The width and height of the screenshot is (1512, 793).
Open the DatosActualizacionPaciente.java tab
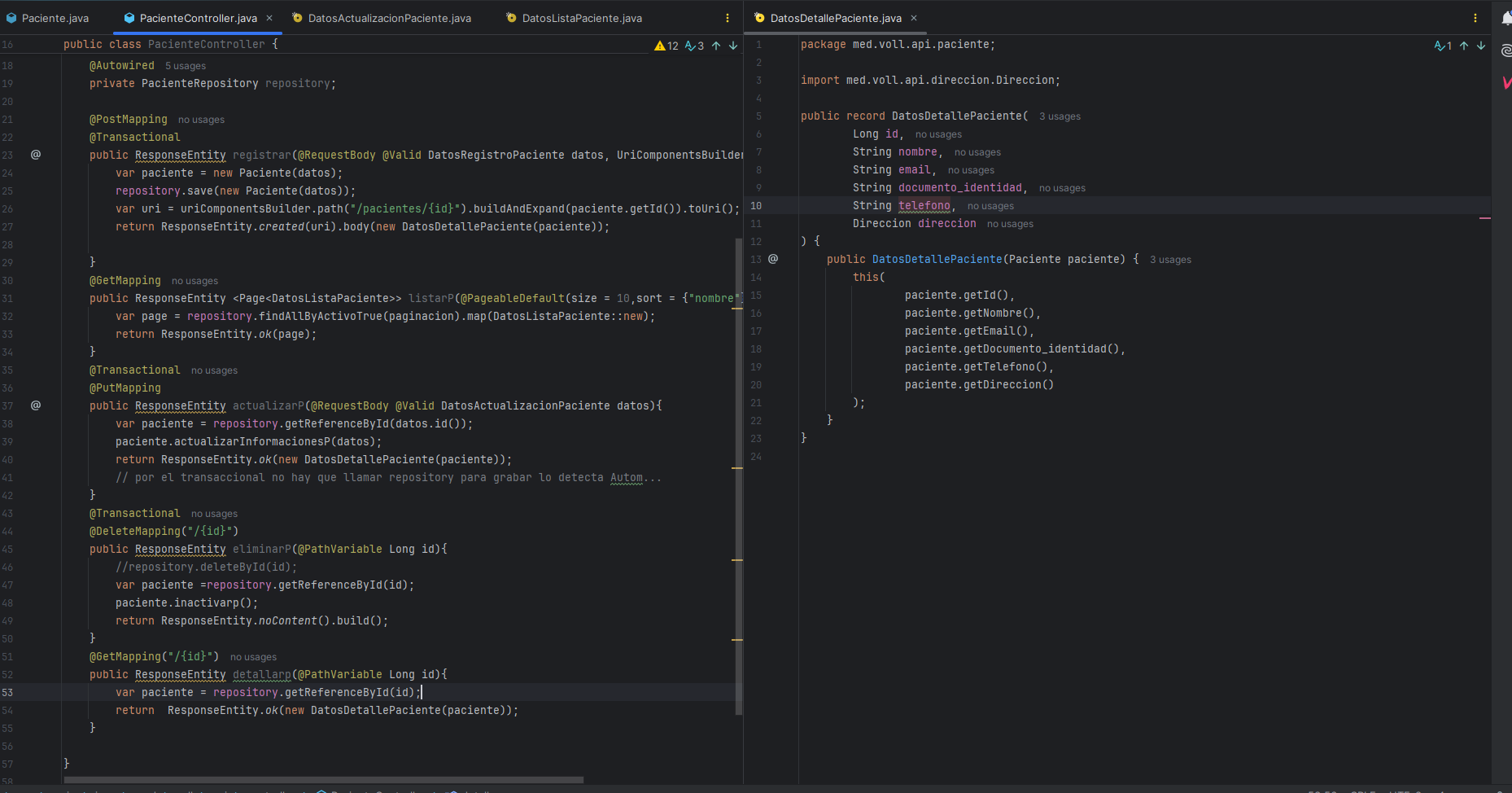click(x=382, y=18)
